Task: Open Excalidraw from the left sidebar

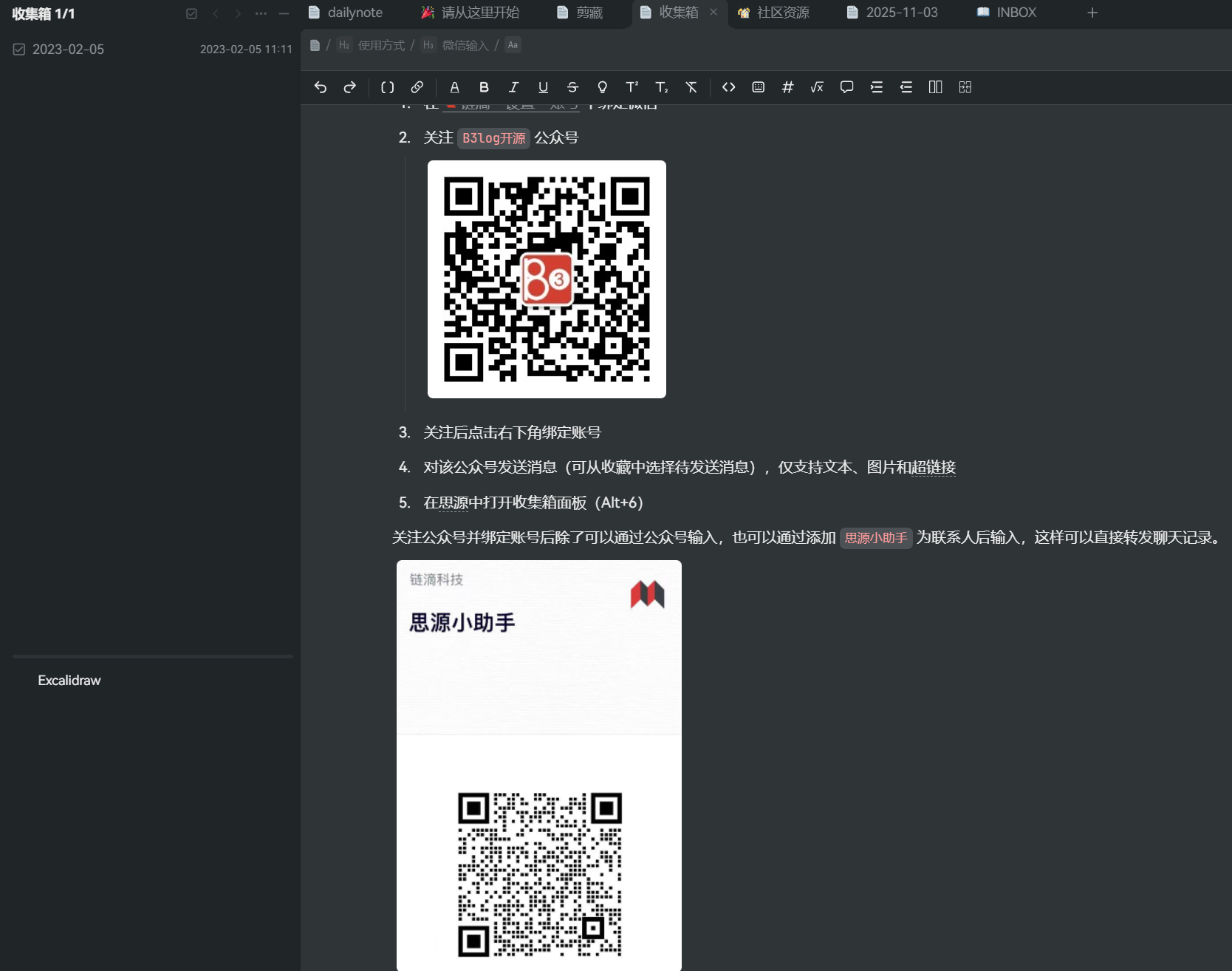Action: [x=69, y=680]
